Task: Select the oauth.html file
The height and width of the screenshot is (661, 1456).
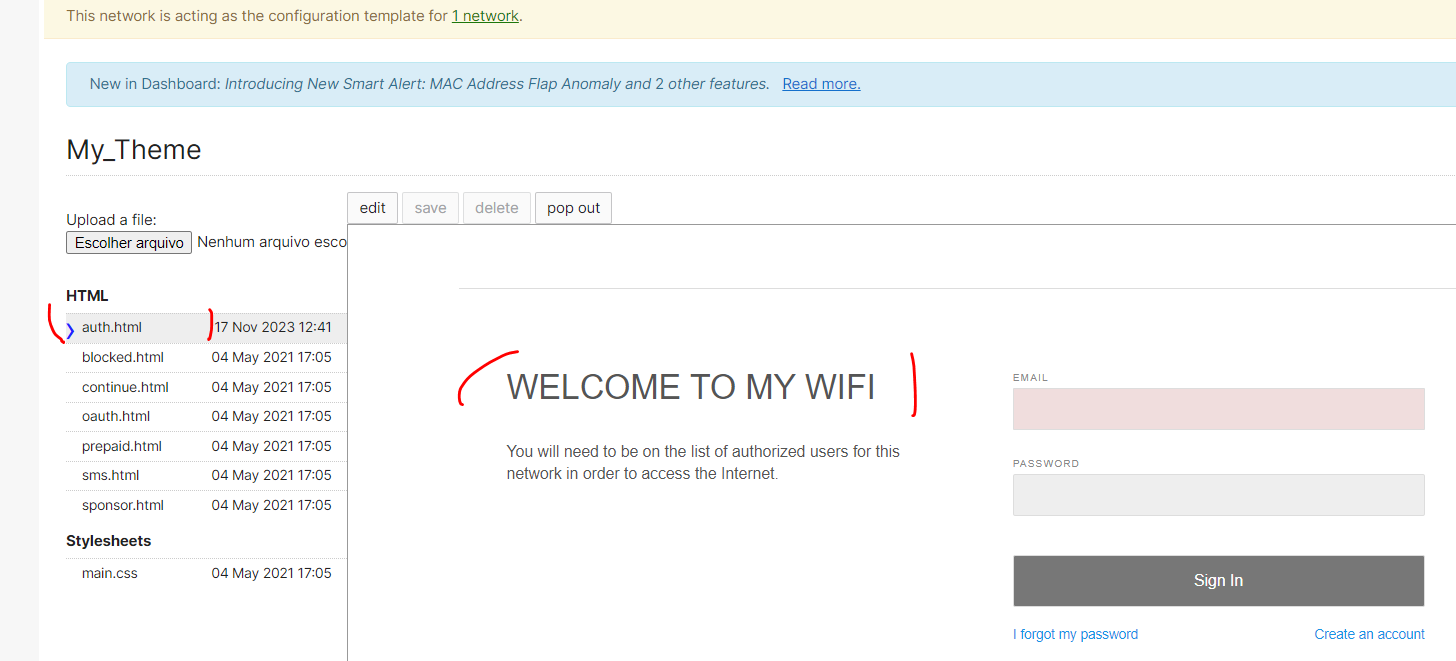Action: (x=116, y=416)
